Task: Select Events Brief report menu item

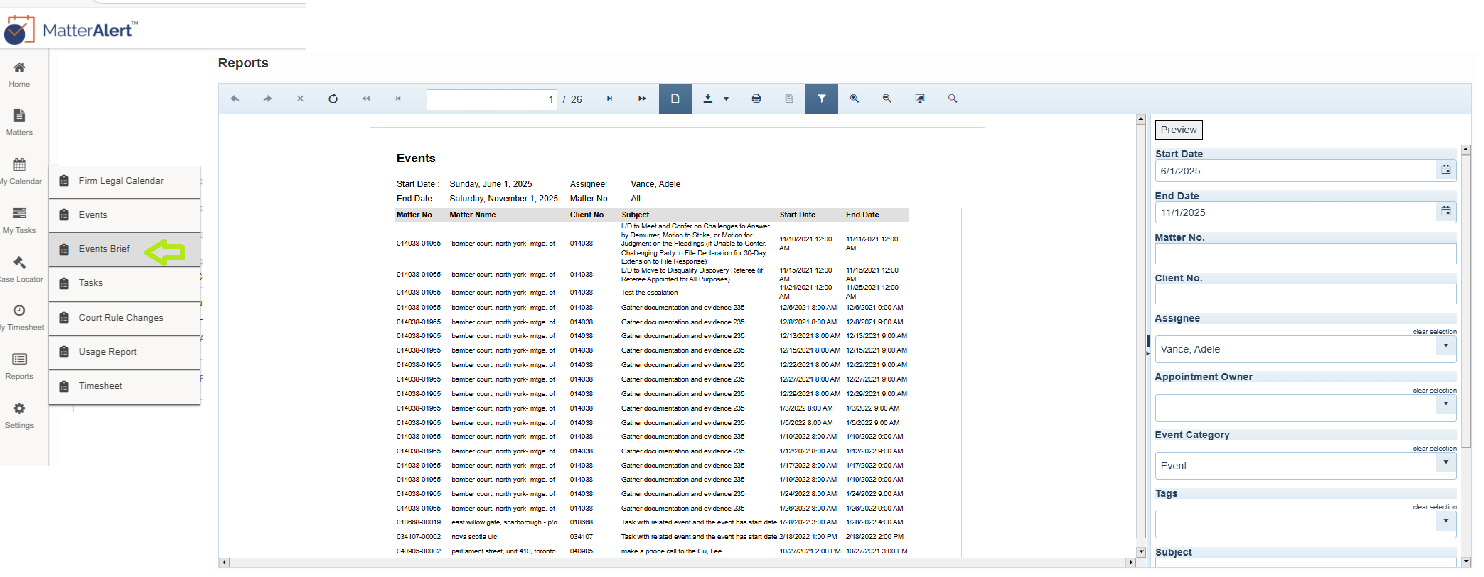Action: point(125,249)
